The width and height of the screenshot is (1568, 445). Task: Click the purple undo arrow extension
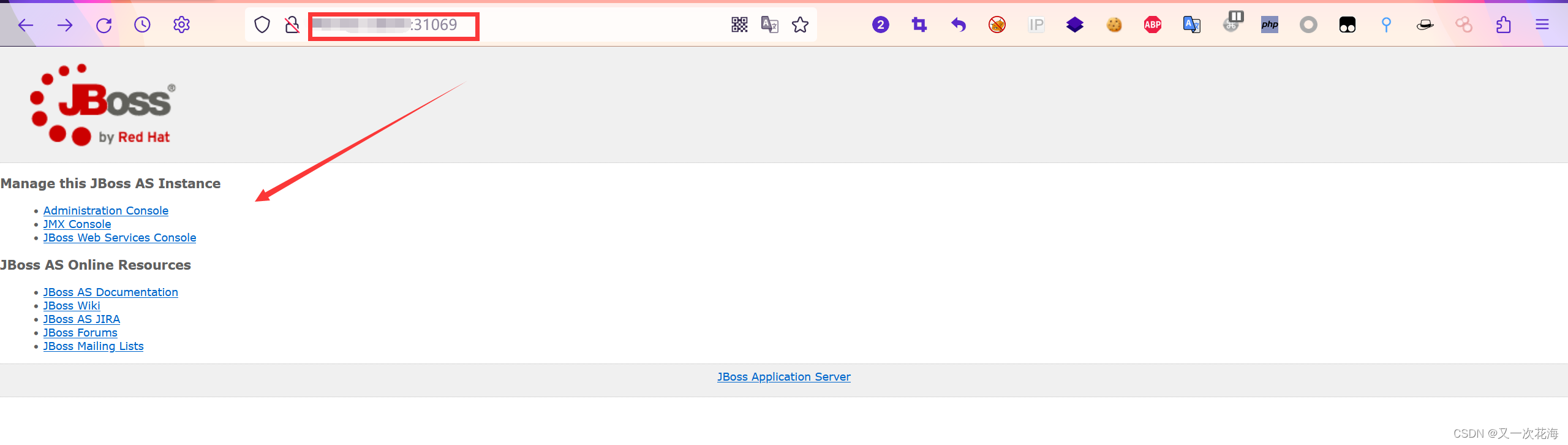tap(958, 25)
